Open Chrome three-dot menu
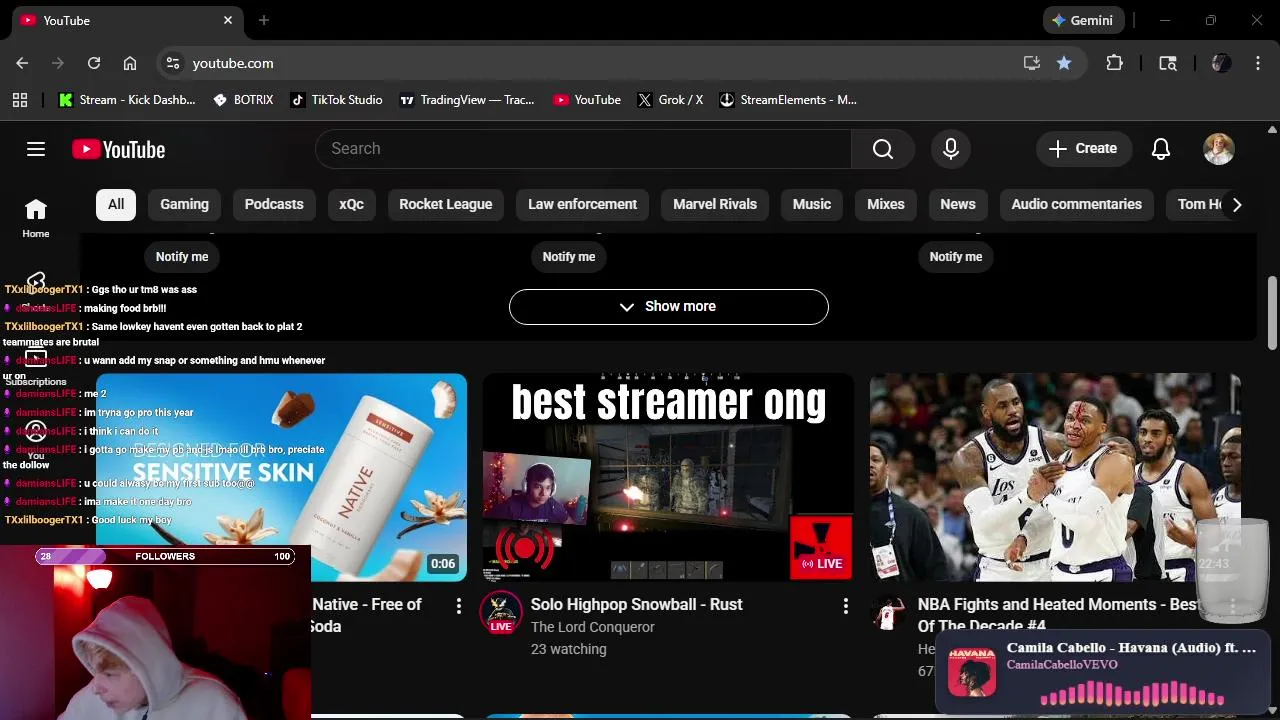 [1256, 63]
